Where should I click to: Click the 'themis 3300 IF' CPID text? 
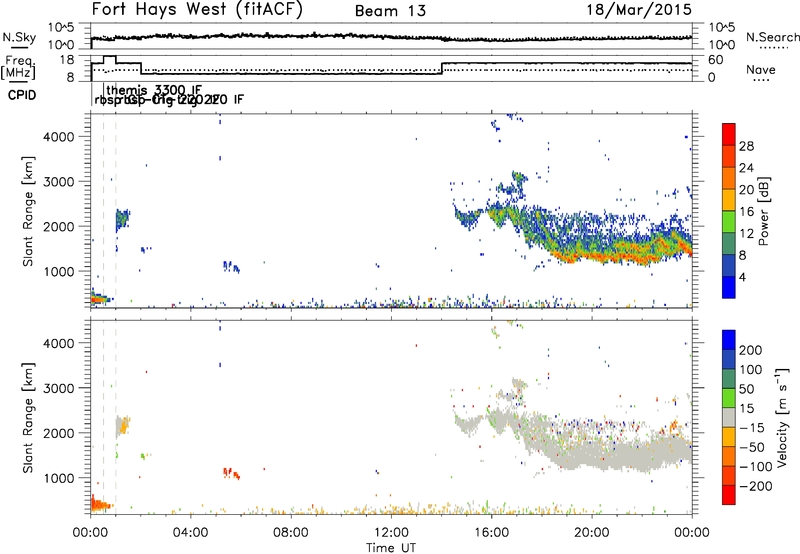coord(155,91)
